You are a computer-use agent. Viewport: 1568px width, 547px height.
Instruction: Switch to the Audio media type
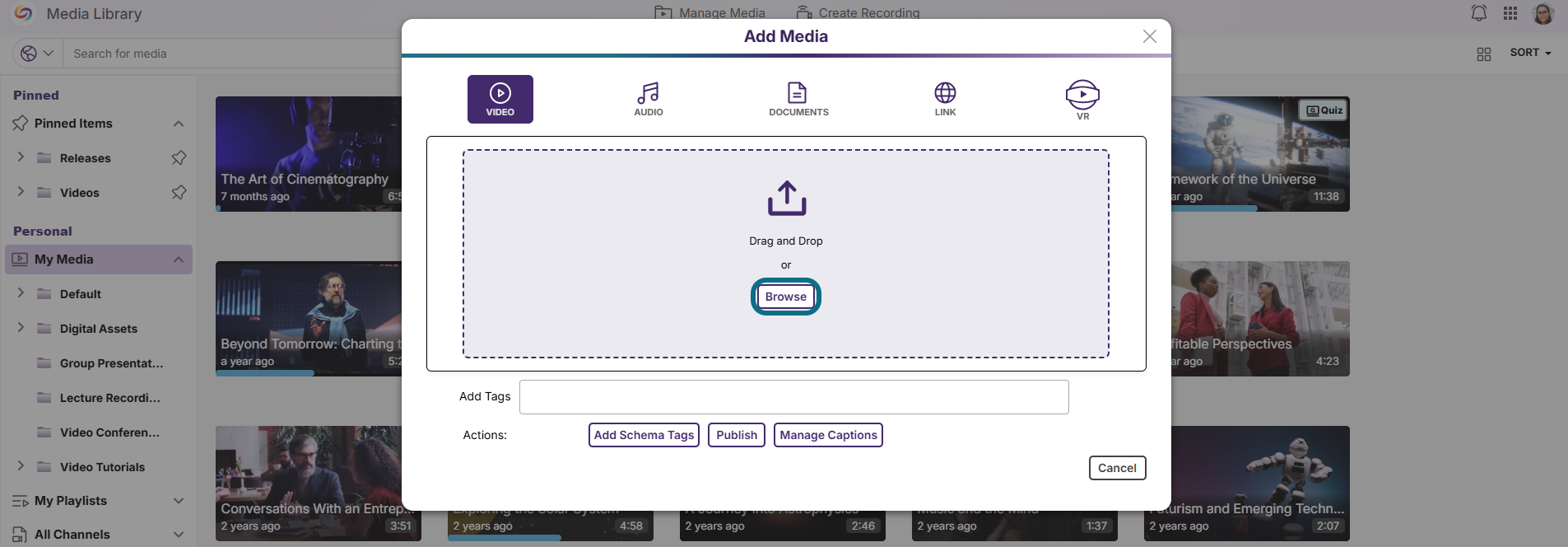pyautogui.click(x=648, y=99)
